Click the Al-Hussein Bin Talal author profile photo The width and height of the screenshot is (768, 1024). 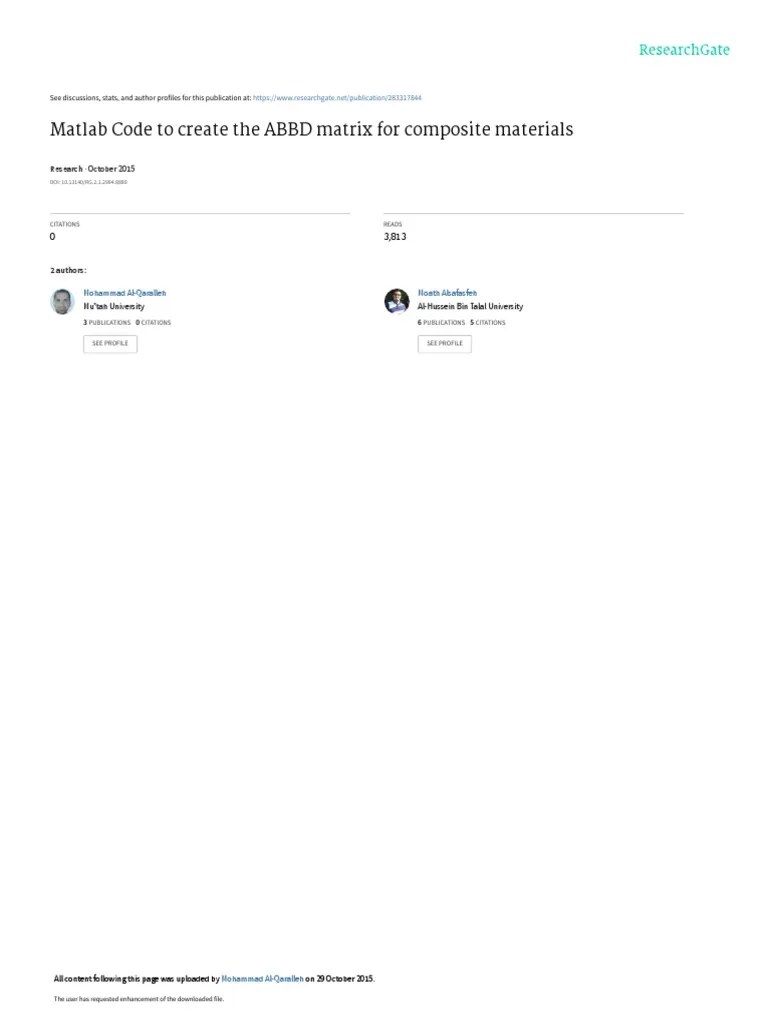point(396,301)
